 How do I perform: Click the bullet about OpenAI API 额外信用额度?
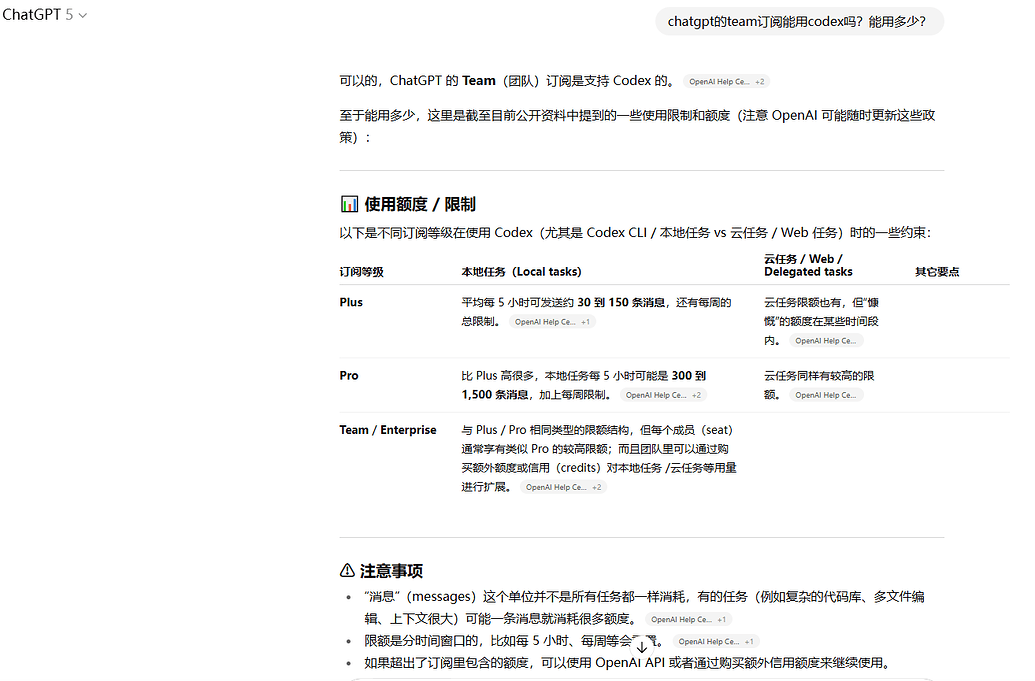[626, 663]
